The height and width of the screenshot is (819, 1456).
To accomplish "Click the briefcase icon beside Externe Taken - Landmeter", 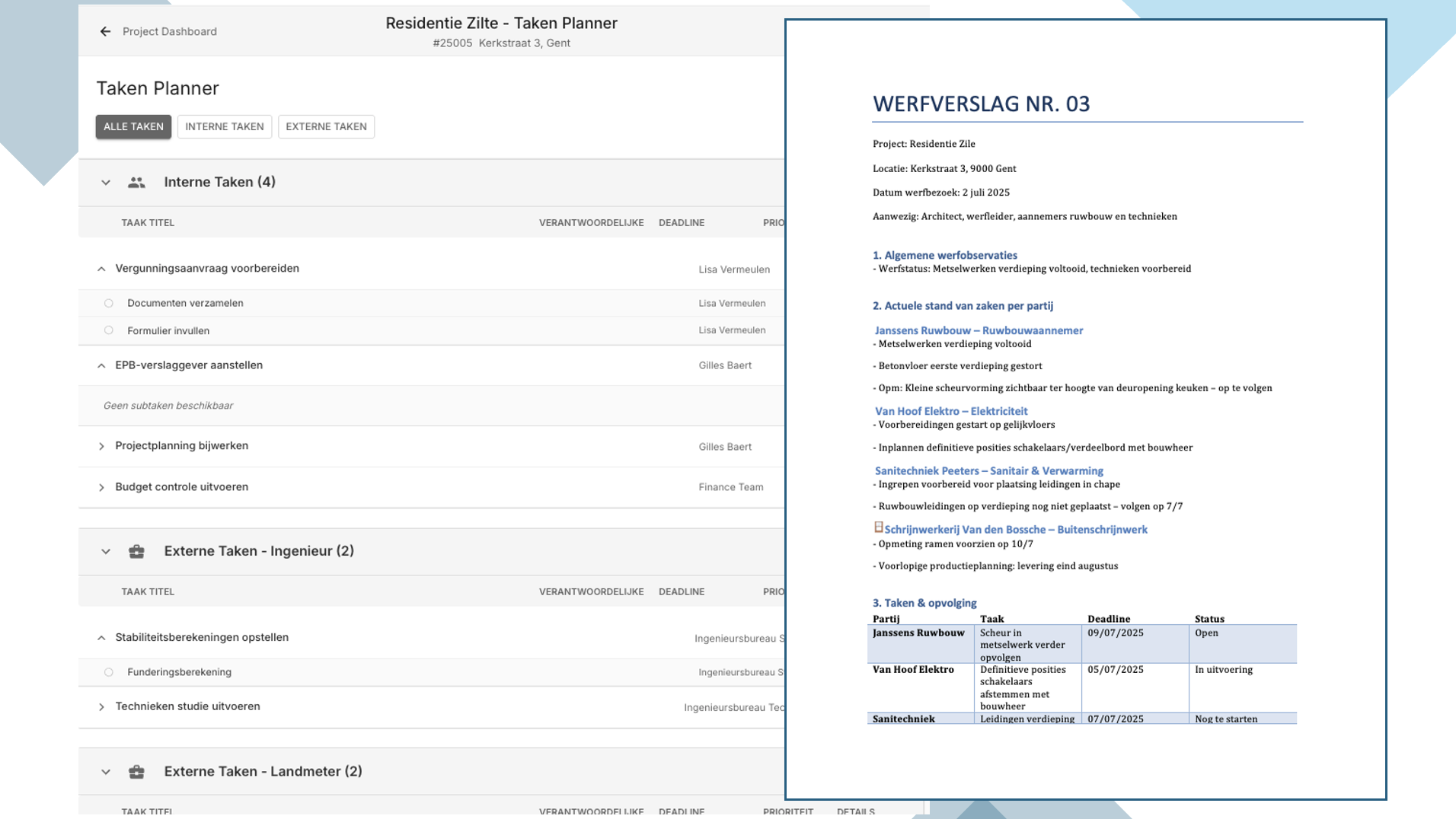I will coord(136,772).
